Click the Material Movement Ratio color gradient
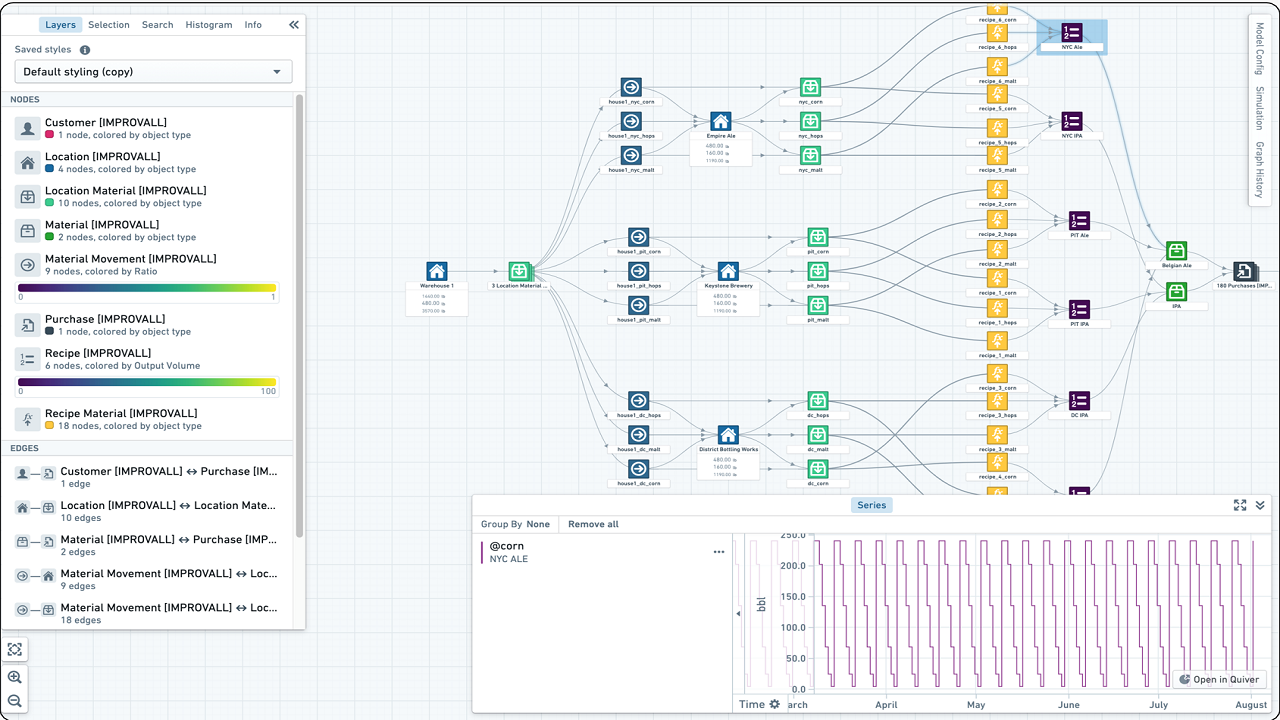The width and height of the screenshot is (1280, 720). (147, 287)
